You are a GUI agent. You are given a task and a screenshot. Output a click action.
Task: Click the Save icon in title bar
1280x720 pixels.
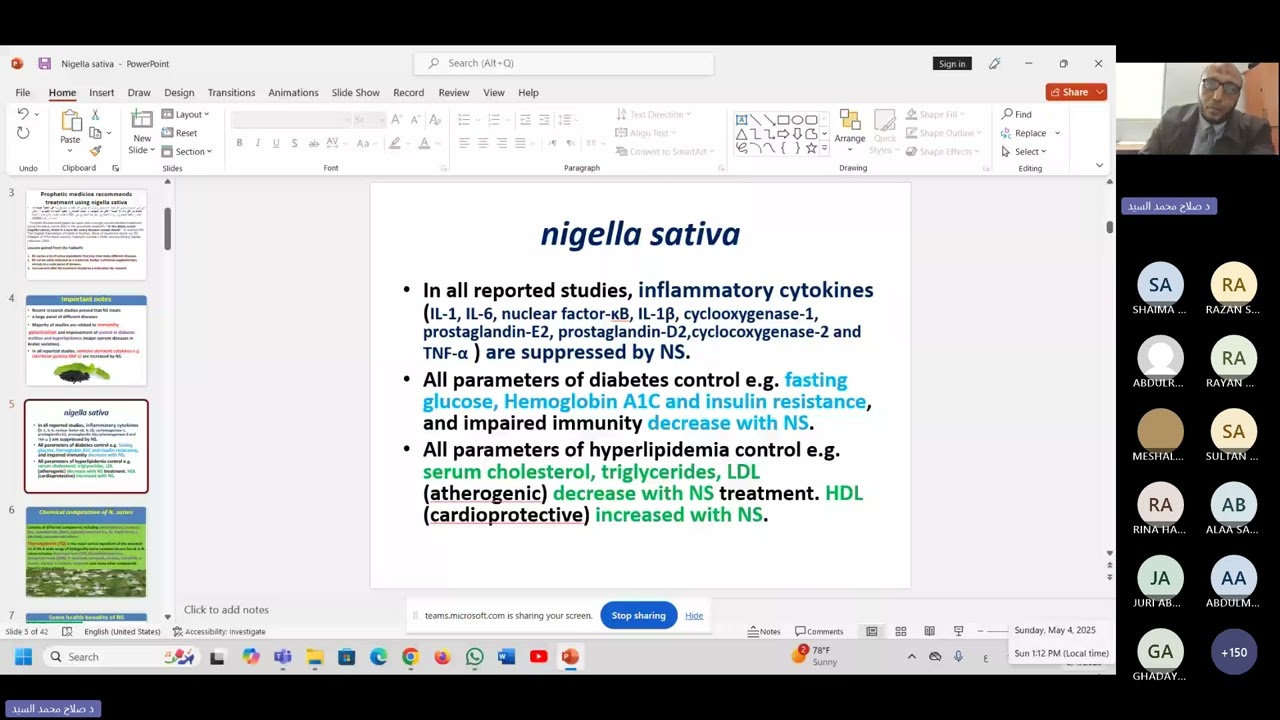[44, 64]
